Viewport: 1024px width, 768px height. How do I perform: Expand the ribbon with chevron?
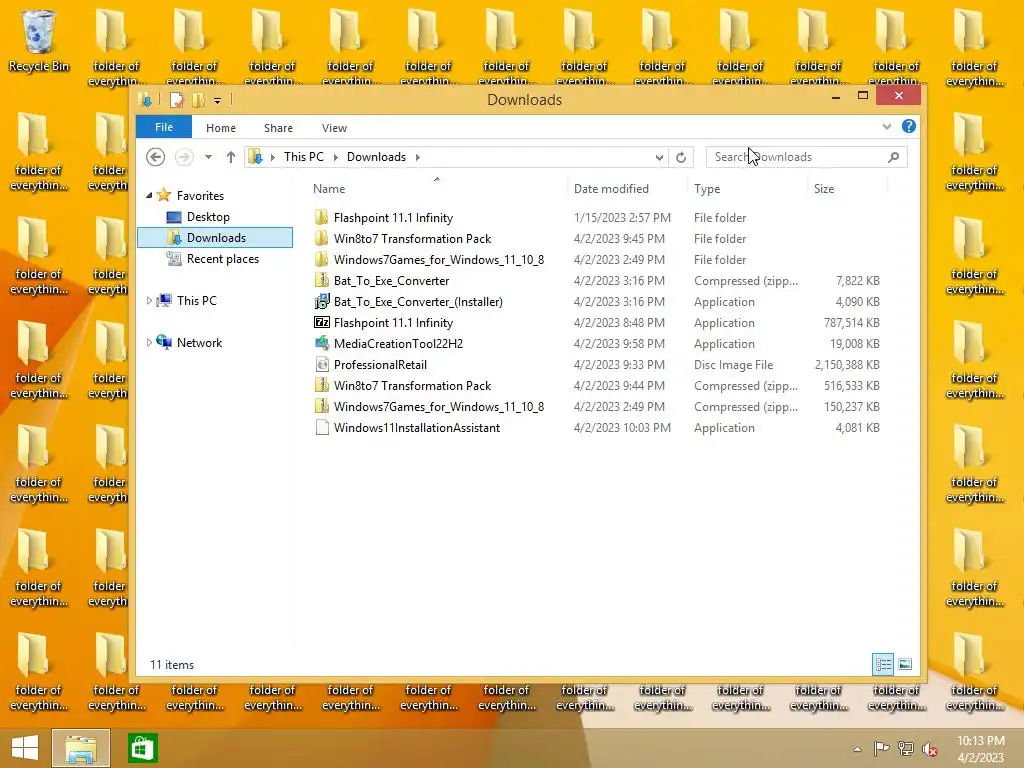(887, 126)
